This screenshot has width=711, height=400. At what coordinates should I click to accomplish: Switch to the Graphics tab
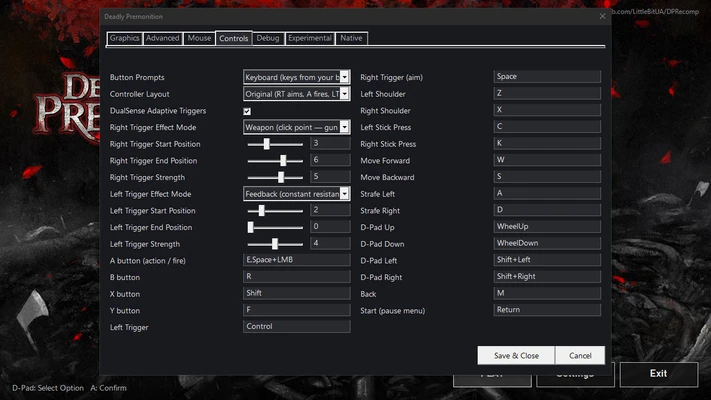point(124,39)
